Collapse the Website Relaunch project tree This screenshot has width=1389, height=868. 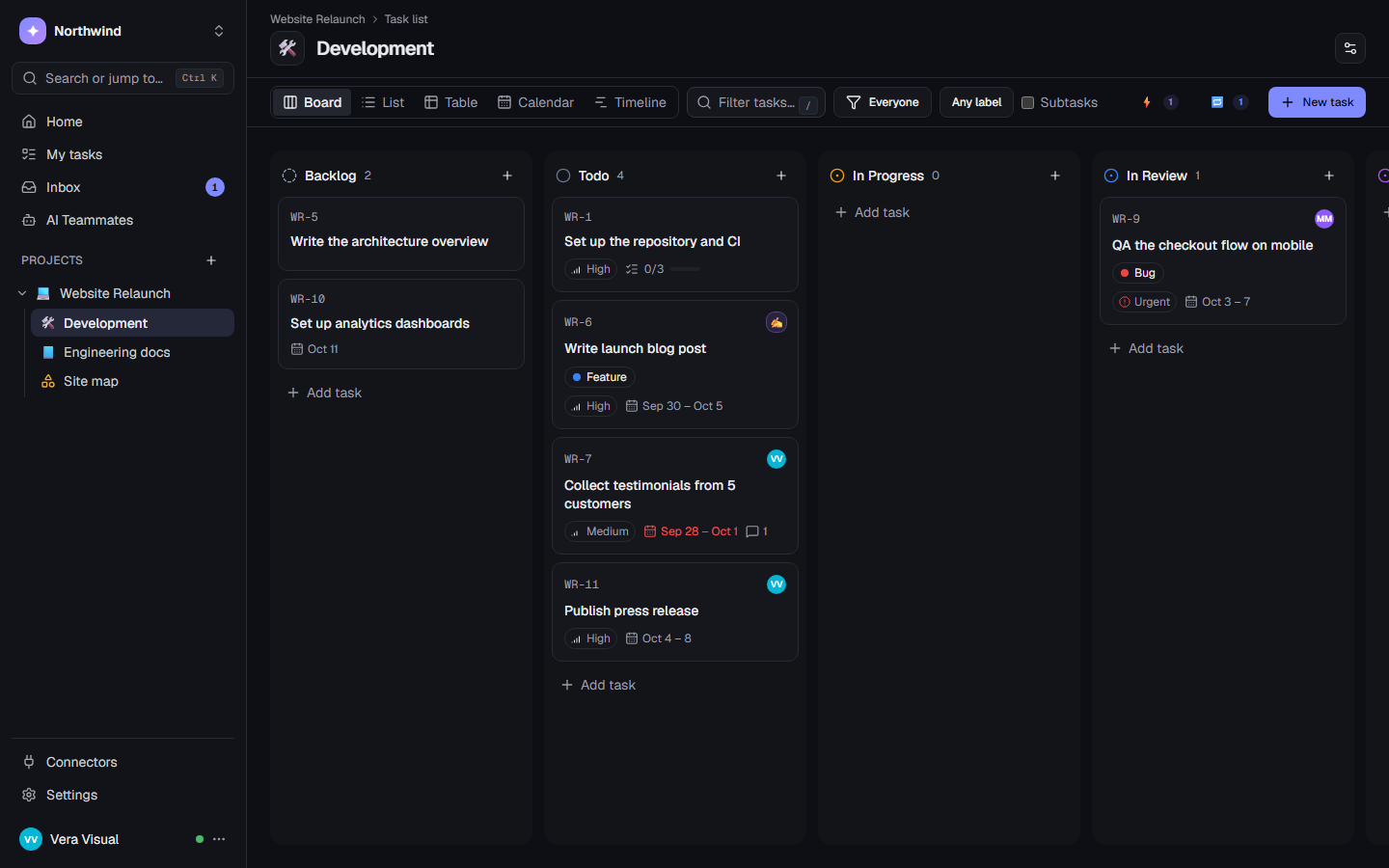pyautogui.click(x=22, y=293)
